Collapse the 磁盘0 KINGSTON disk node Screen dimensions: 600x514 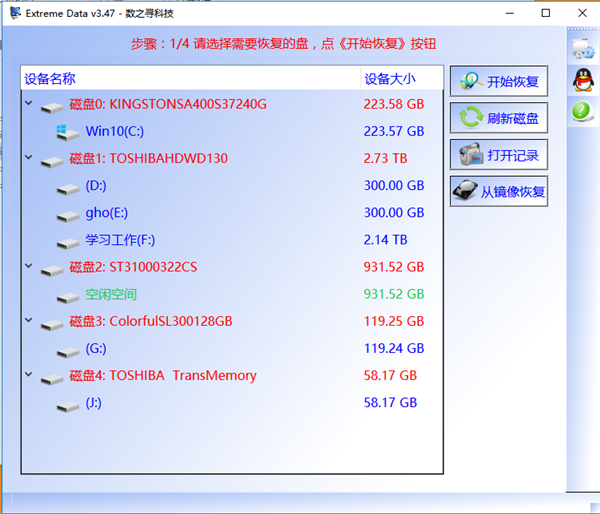tap(29, 104)
